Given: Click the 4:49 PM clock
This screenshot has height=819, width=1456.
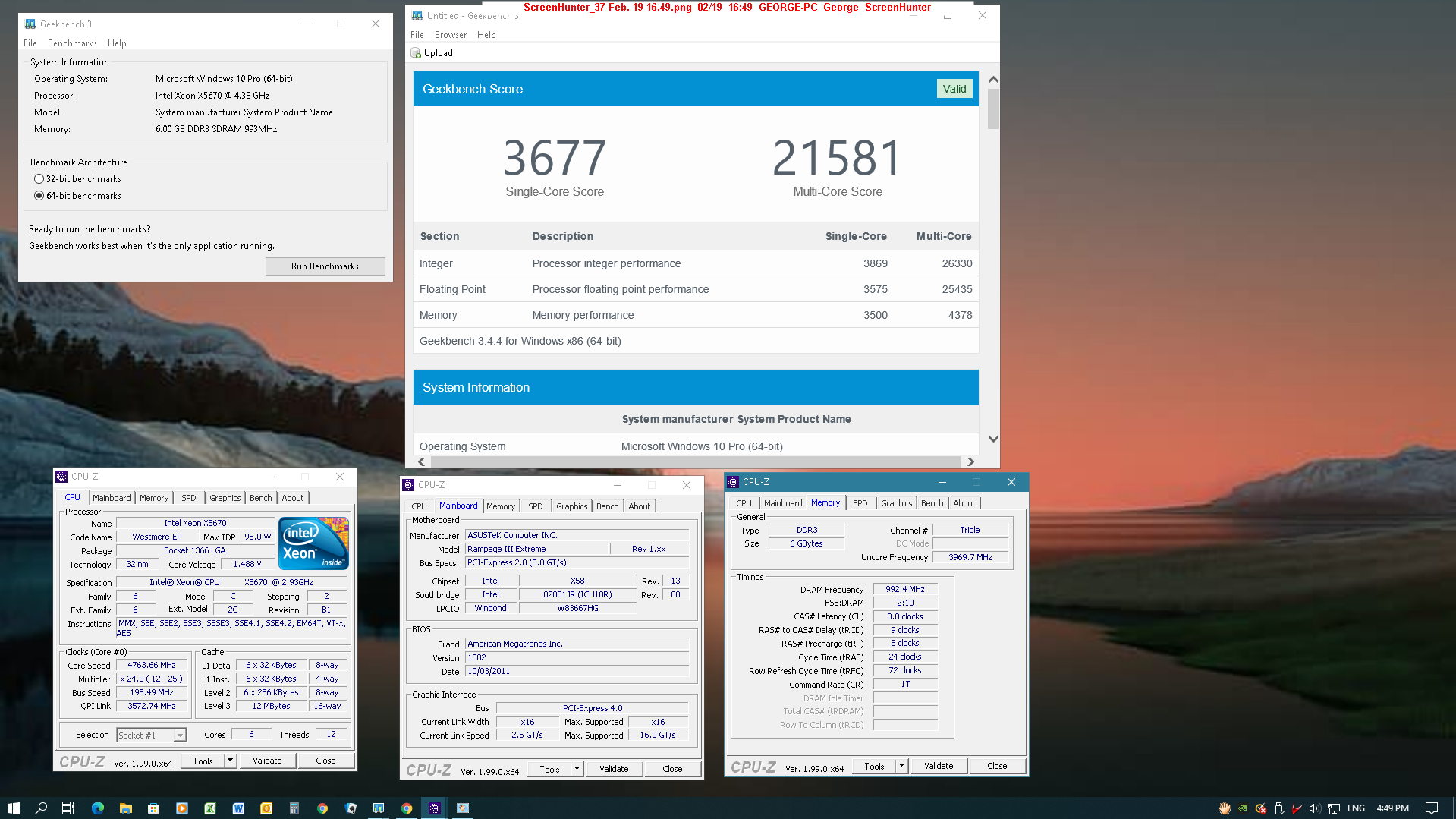Looking at the screenshot, I should [x=1392, y=808].
